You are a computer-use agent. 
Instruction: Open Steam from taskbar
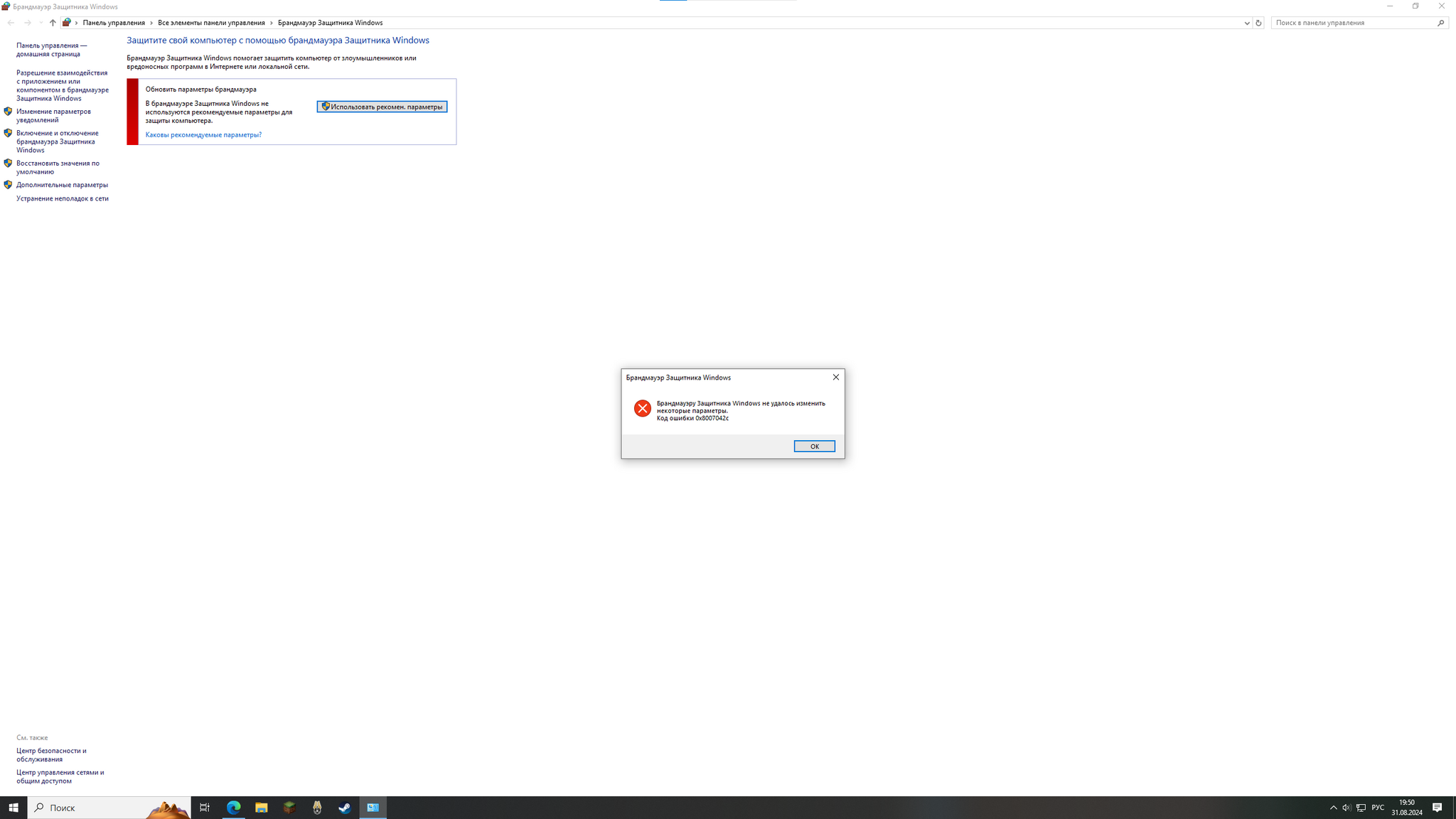tap(345, 808)
